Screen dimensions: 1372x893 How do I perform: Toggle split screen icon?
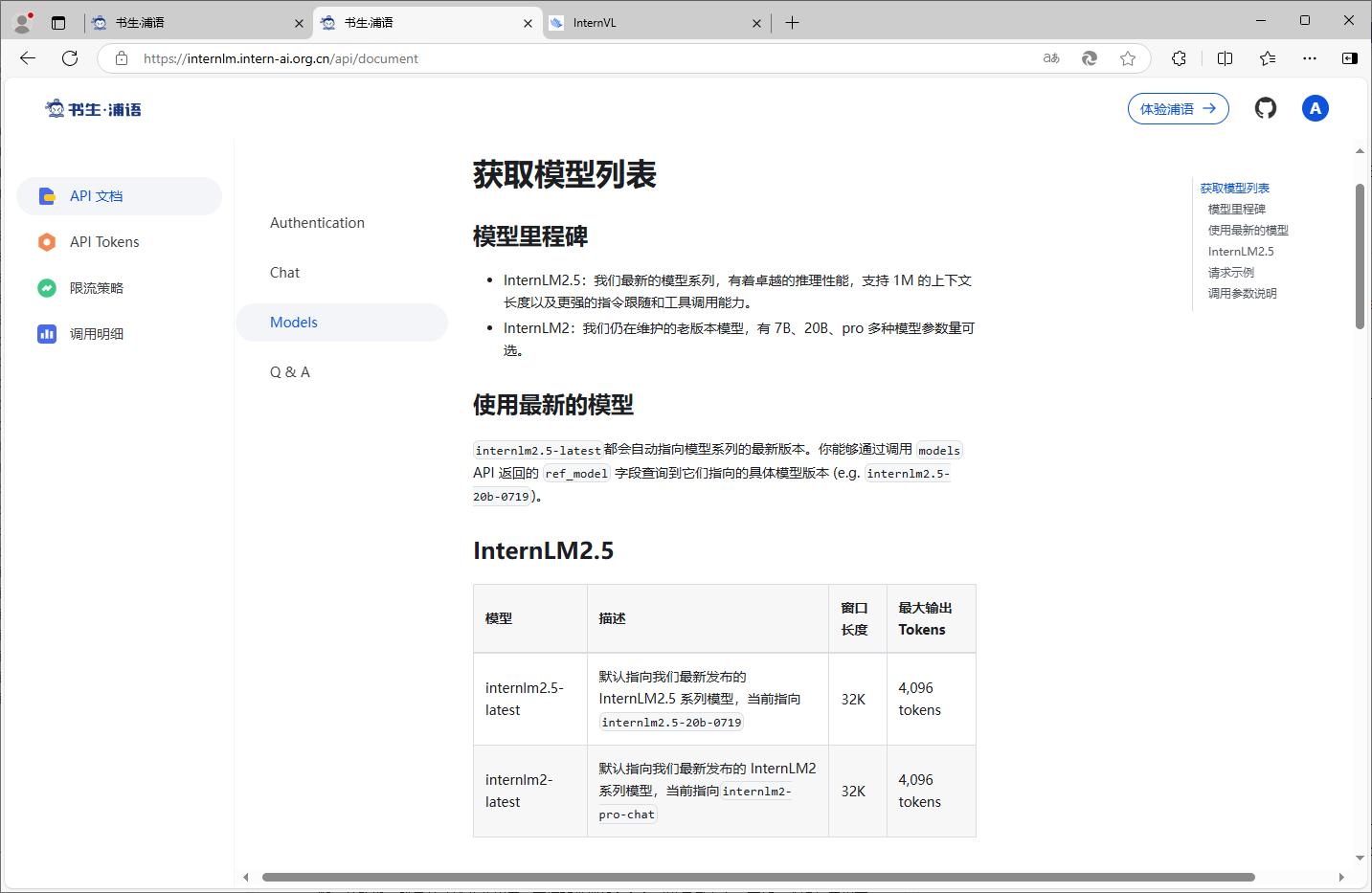[x=1225, y=58]
